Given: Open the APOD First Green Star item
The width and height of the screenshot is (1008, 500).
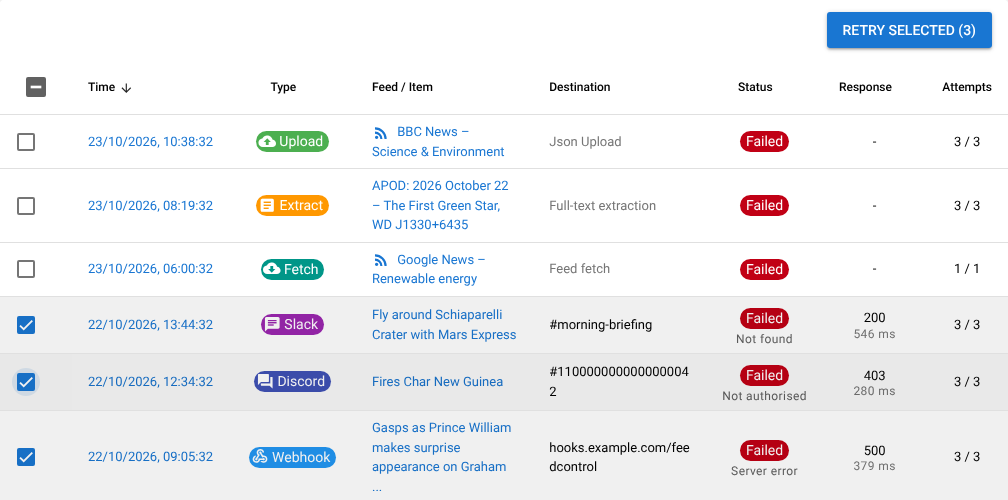Looking at the screenshot, I should pos(440,206).
